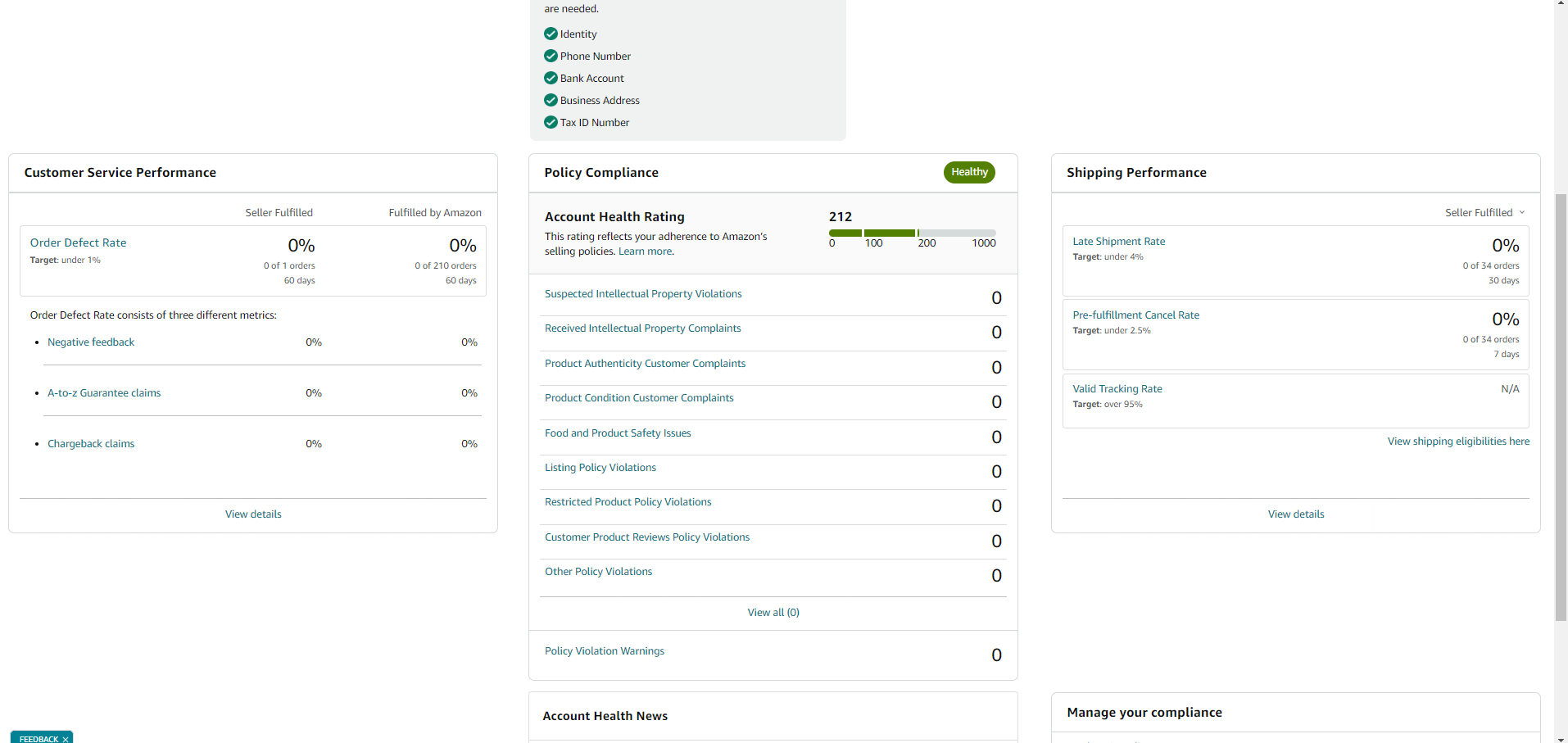Viewport: 1568px width, 743px height.
Task: Click the Healthy status badge
Action: coord(969,172)
